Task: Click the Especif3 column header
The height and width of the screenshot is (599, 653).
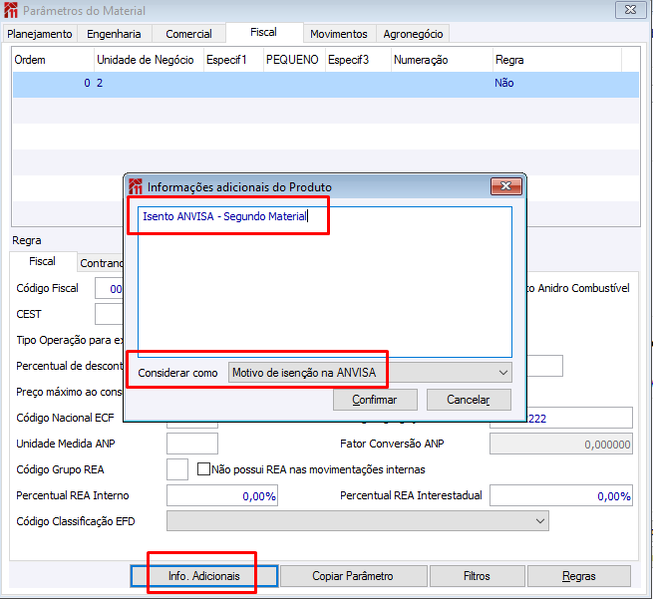Action: point(358,60)
